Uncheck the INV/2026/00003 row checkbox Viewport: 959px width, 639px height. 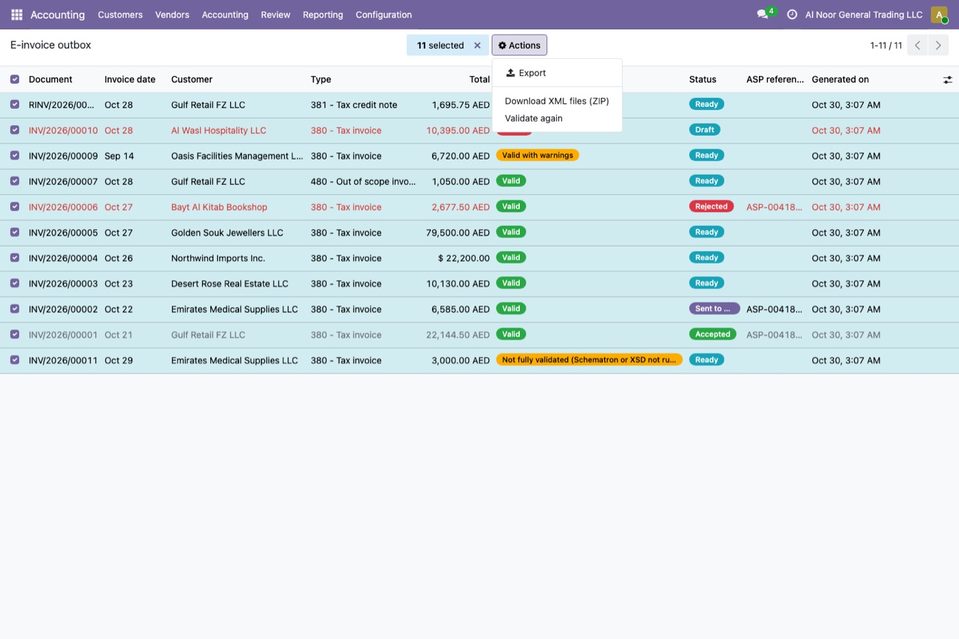15,284
